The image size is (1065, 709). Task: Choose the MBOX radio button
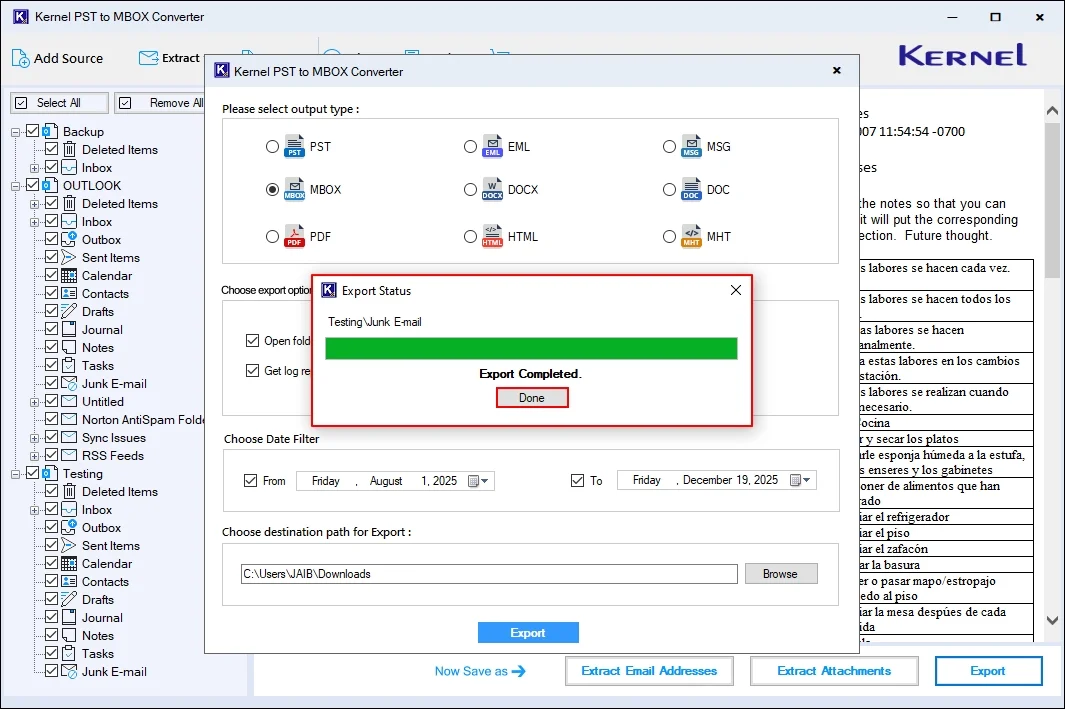tap(272, 189)
